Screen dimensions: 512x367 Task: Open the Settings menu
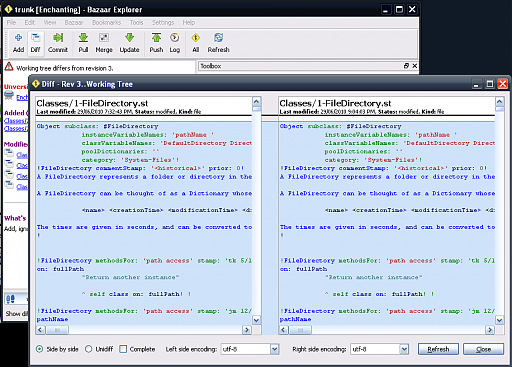[x=163, y=22]
